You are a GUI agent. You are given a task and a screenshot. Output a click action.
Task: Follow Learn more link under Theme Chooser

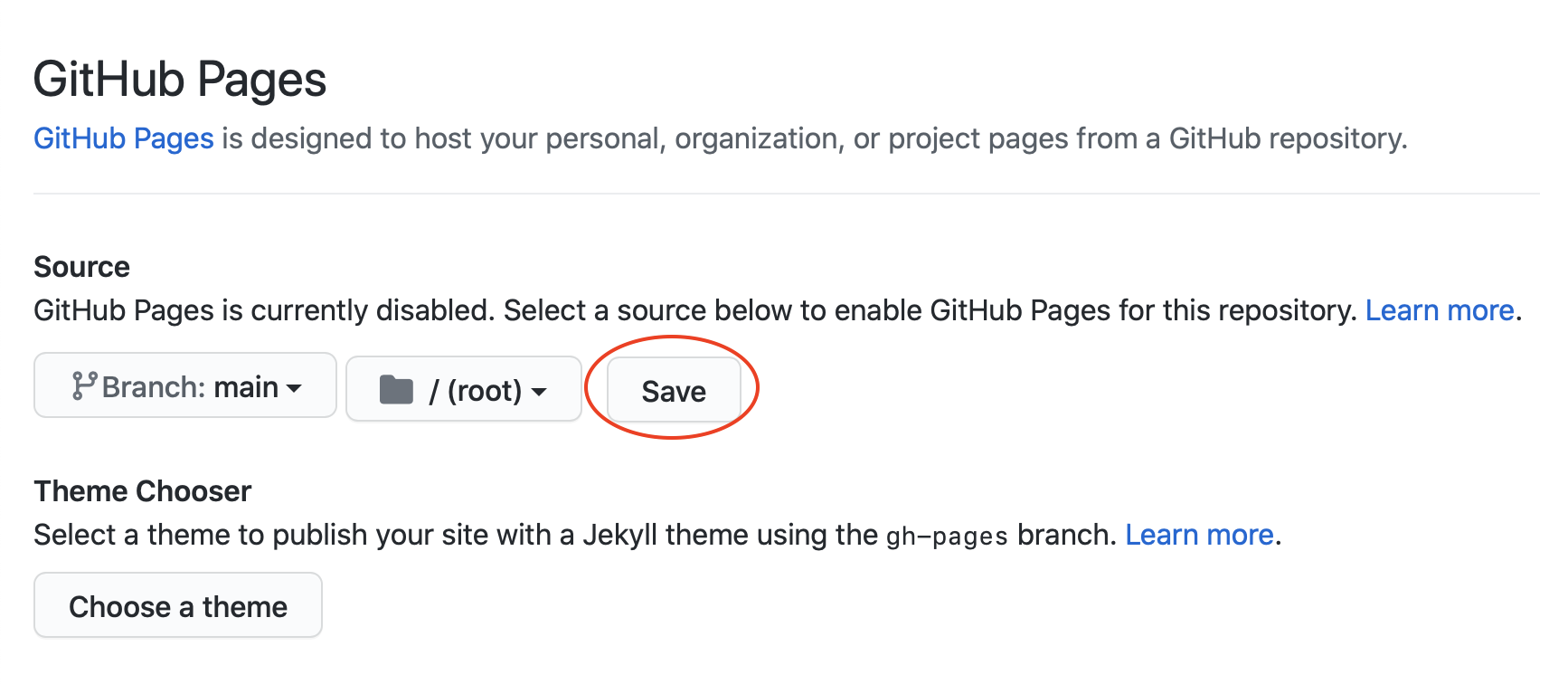(x=1199, y=535)
